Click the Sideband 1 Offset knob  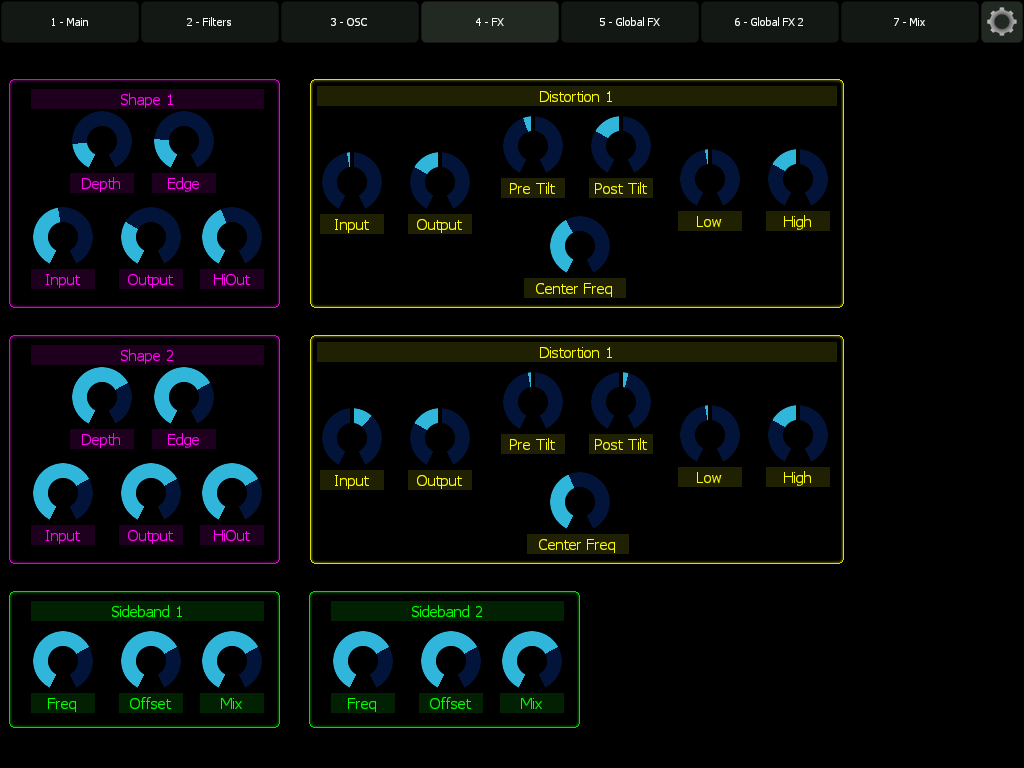[151, 660]
